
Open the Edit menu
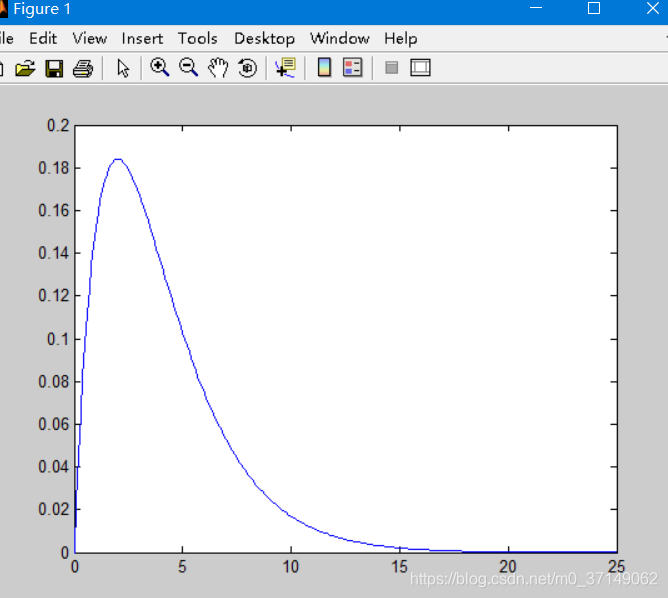click(x=43, y=38)
